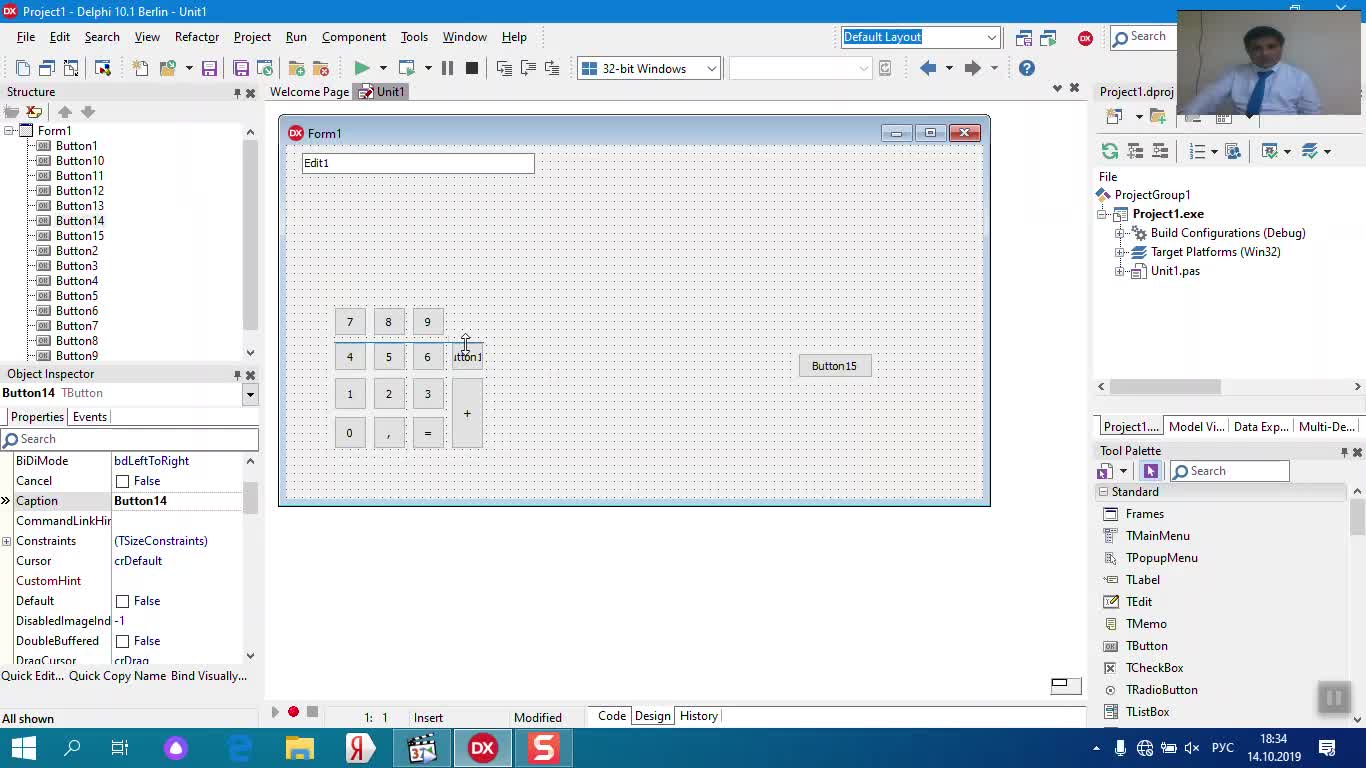Click the Help question mark icon
The width and height of the screenshot is (1366, 768).
pyautogui.click(x=1027, y=68)
